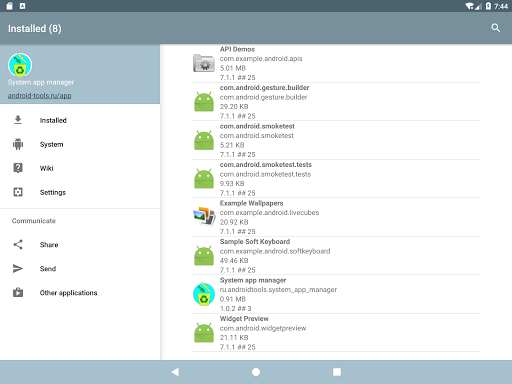
Task: Click the com.android.smoketest.tests android icon
Action: (x=204, y=178)
